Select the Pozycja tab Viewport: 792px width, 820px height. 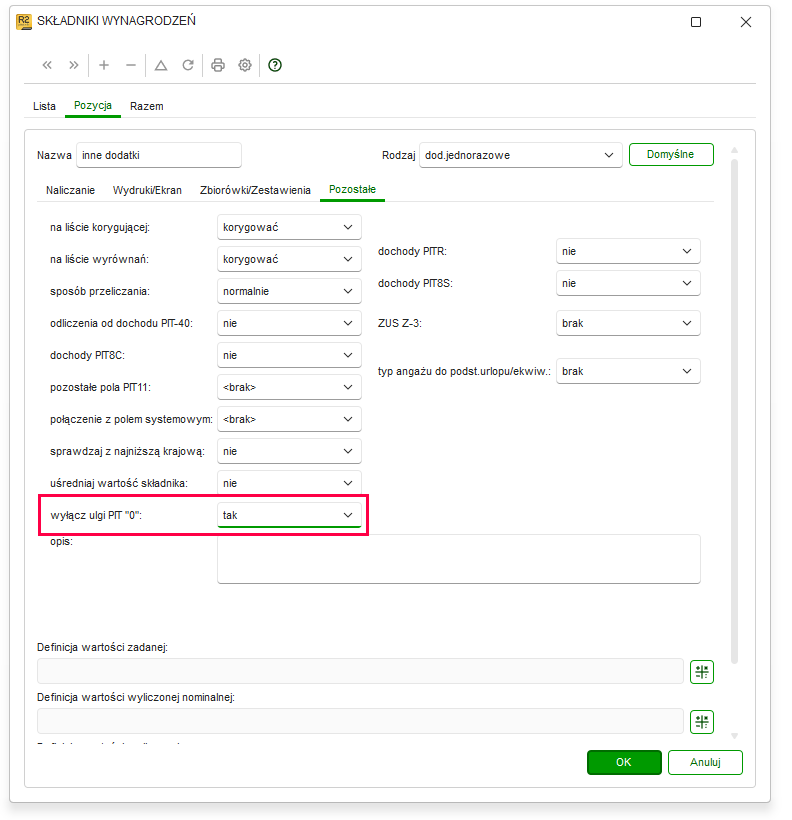tap(93, 106)
